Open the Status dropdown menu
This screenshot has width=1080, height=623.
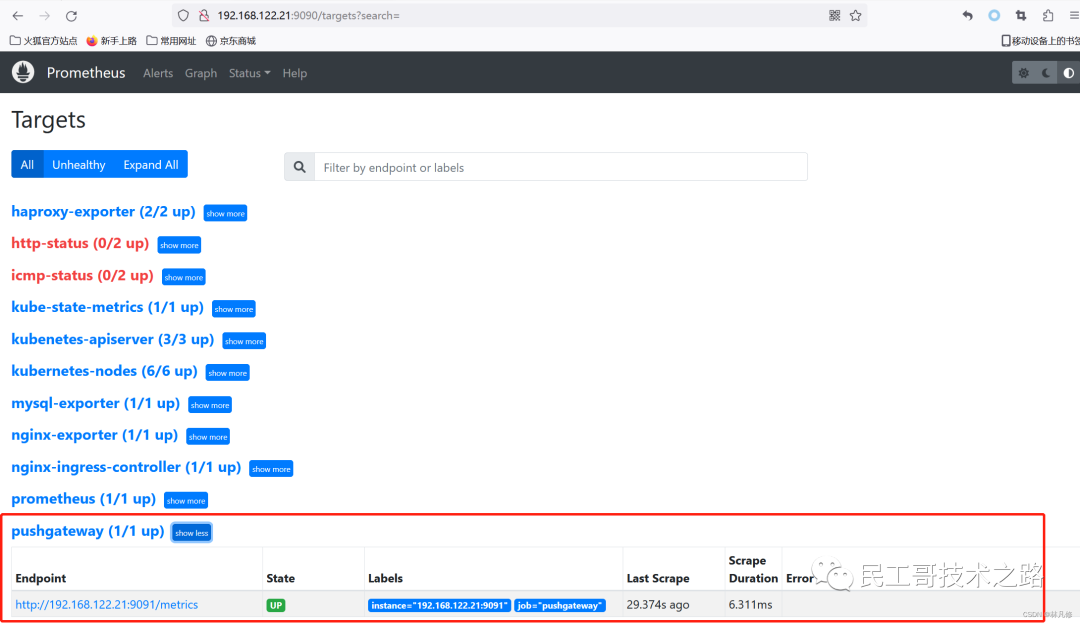point(248,72)
